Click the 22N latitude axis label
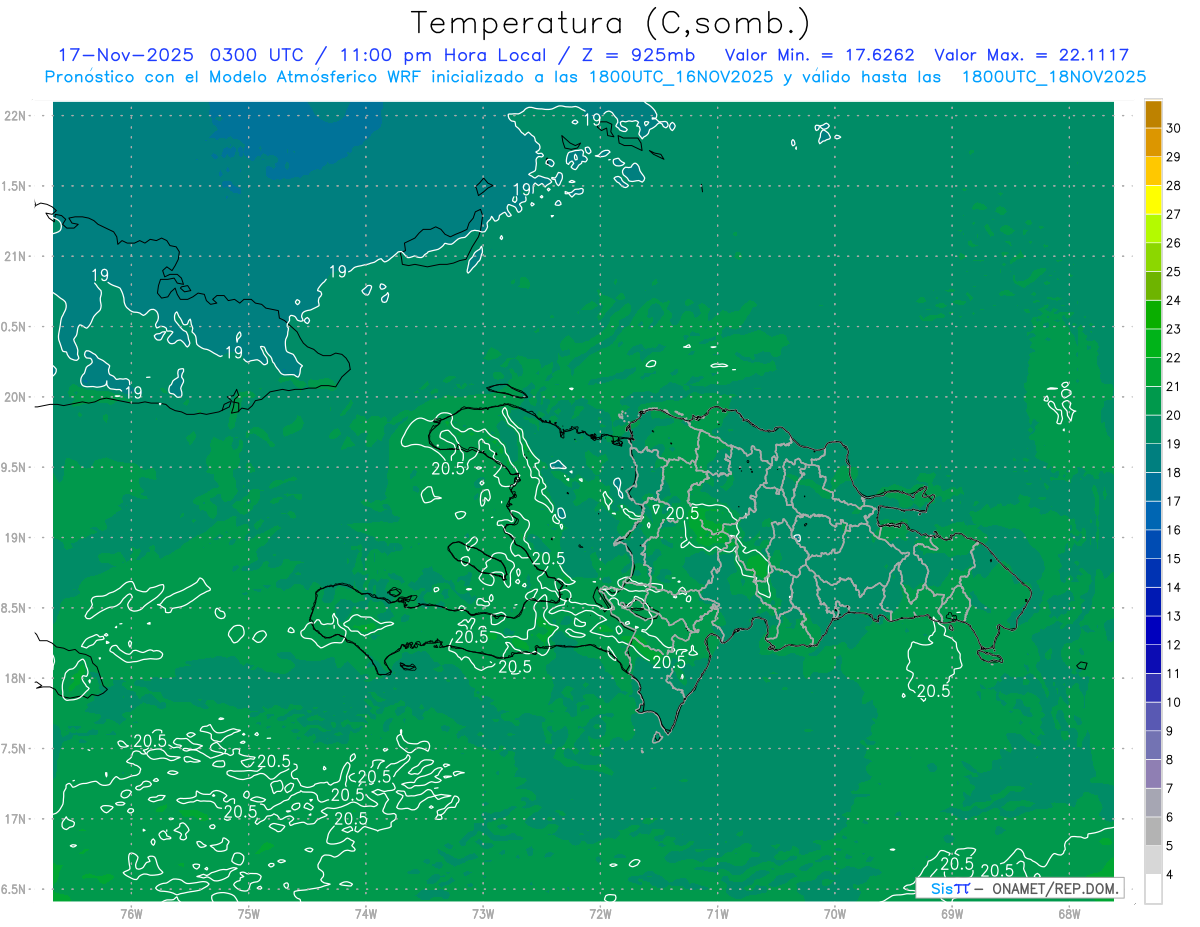Screen dimensions: 1200x927 [x=15, y=116]
